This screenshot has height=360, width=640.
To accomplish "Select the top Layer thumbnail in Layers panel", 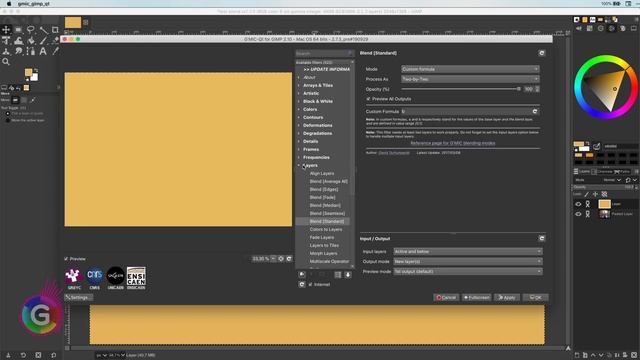I will 604,204.
